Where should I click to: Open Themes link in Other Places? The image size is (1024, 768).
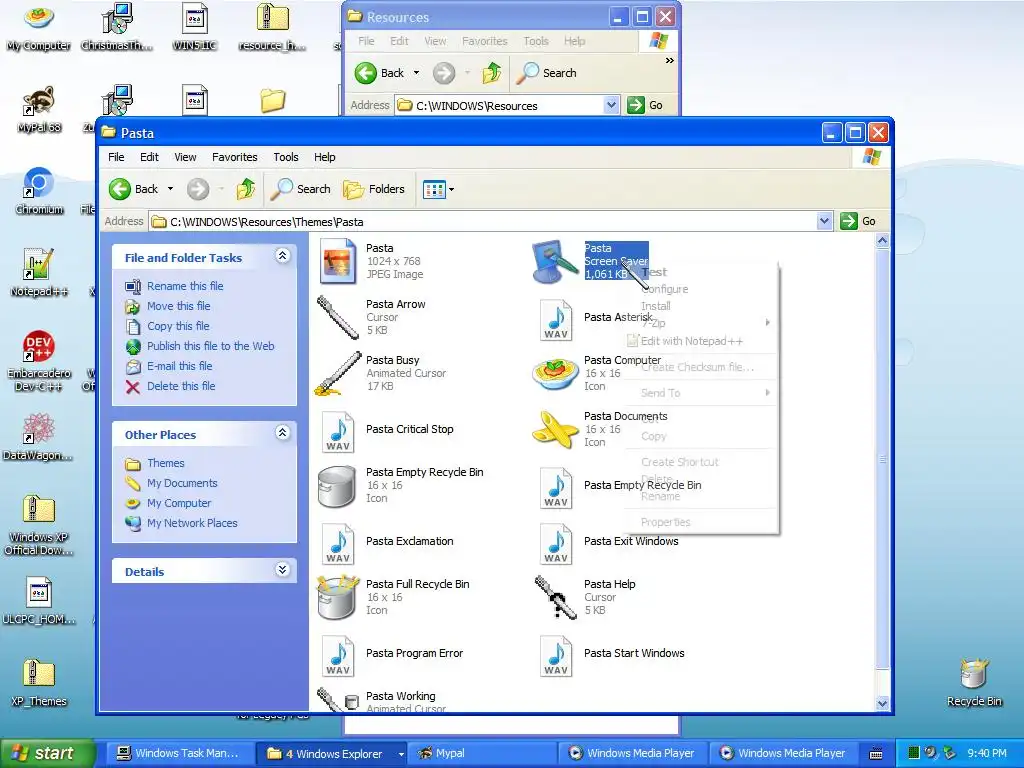(x=165, y=463)
